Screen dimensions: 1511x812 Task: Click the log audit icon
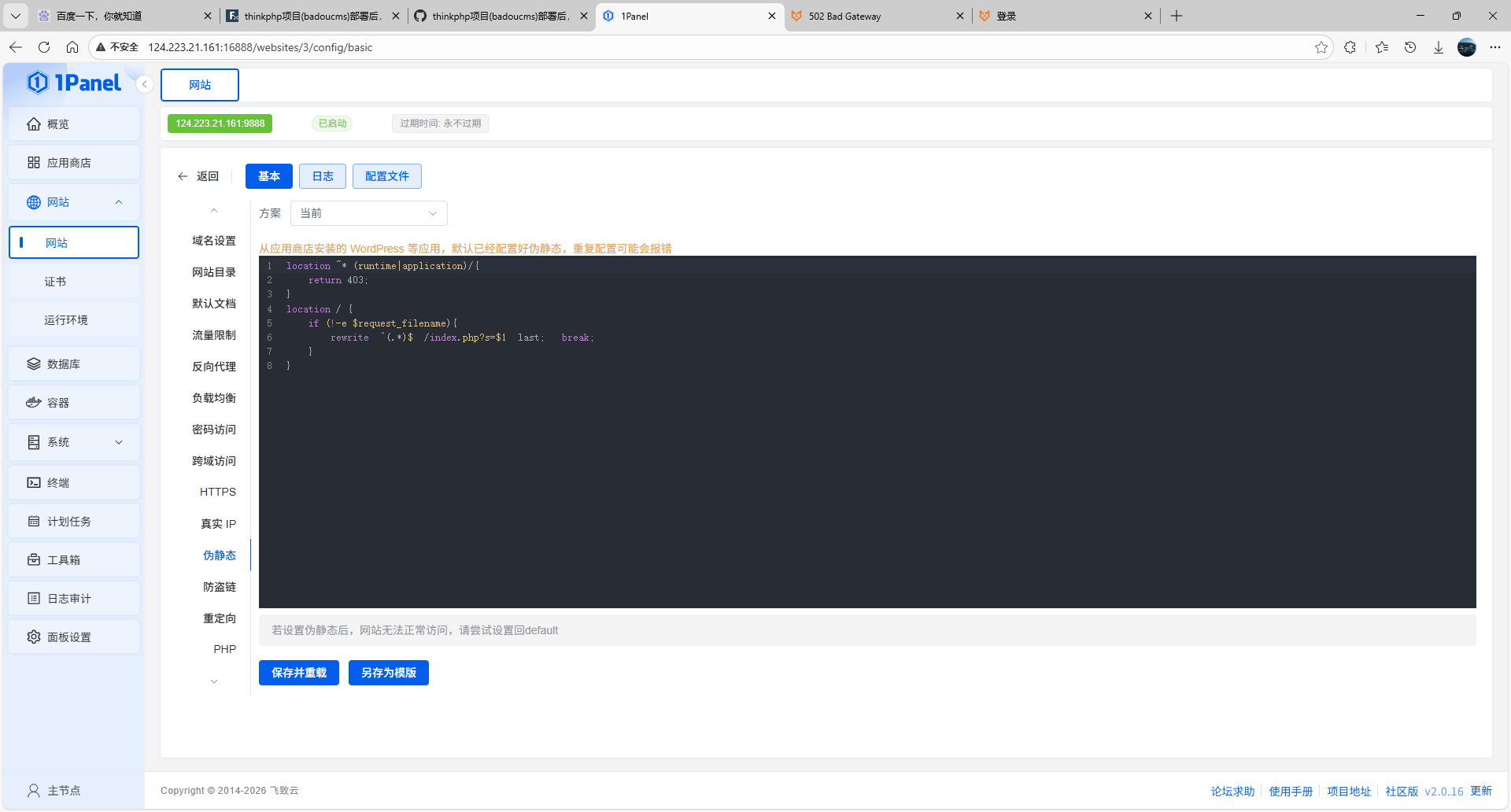coord(34,599)
